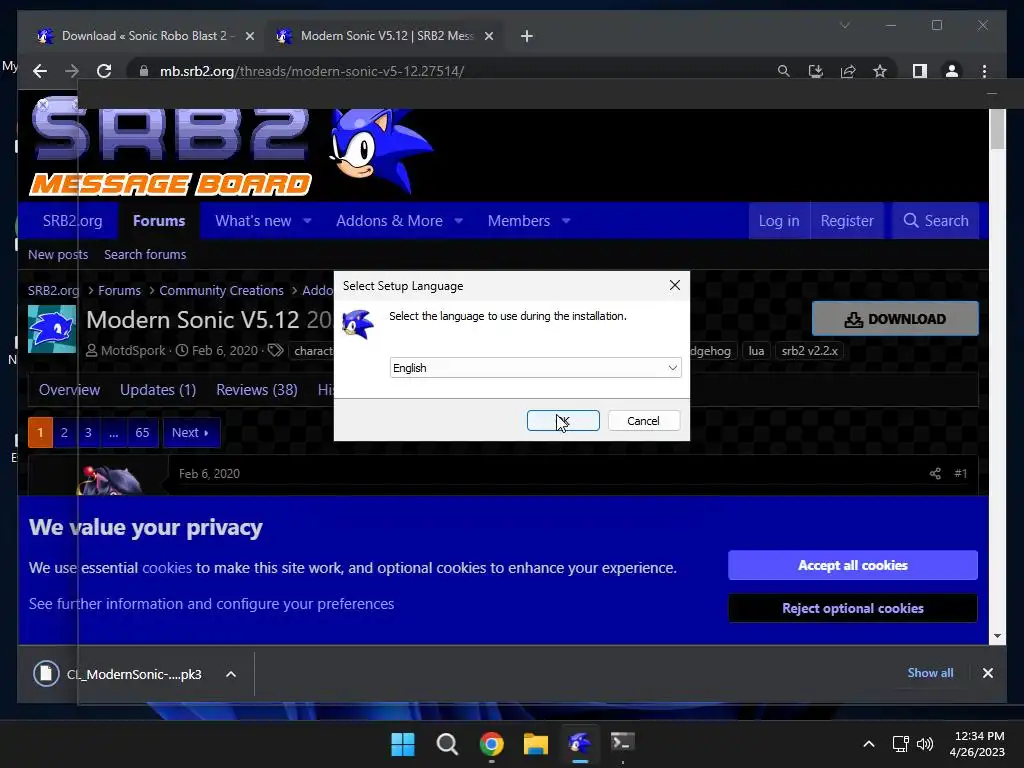
Task: Open forum Search
Action: coord(936,221)
